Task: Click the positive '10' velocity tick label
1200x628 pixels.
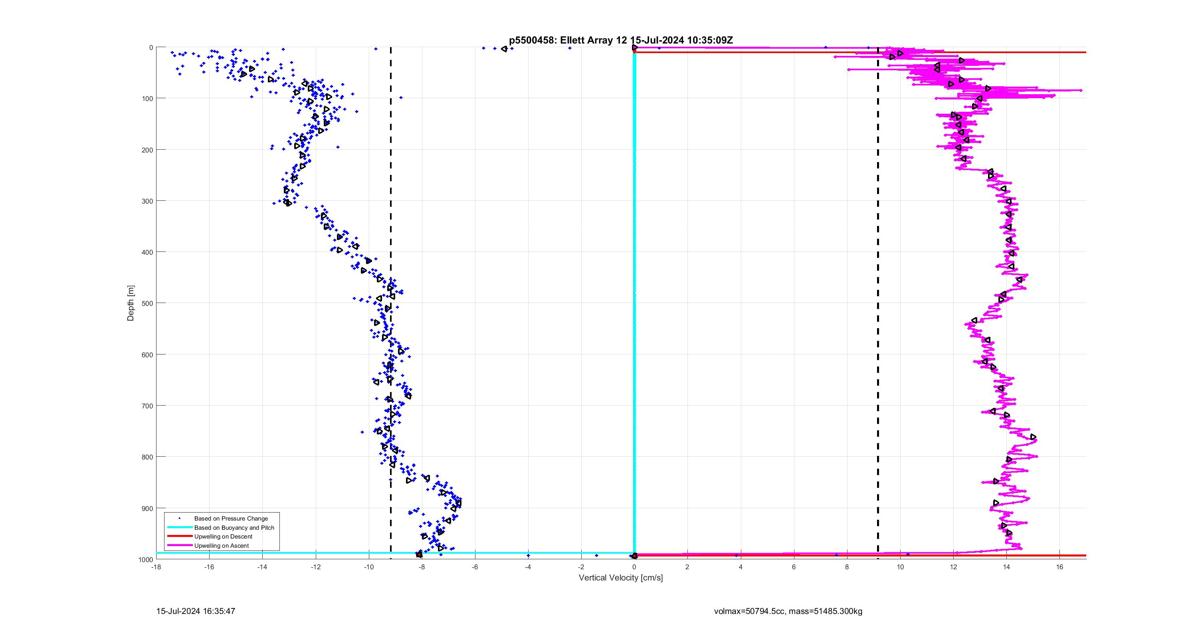Action: [900, 567]
